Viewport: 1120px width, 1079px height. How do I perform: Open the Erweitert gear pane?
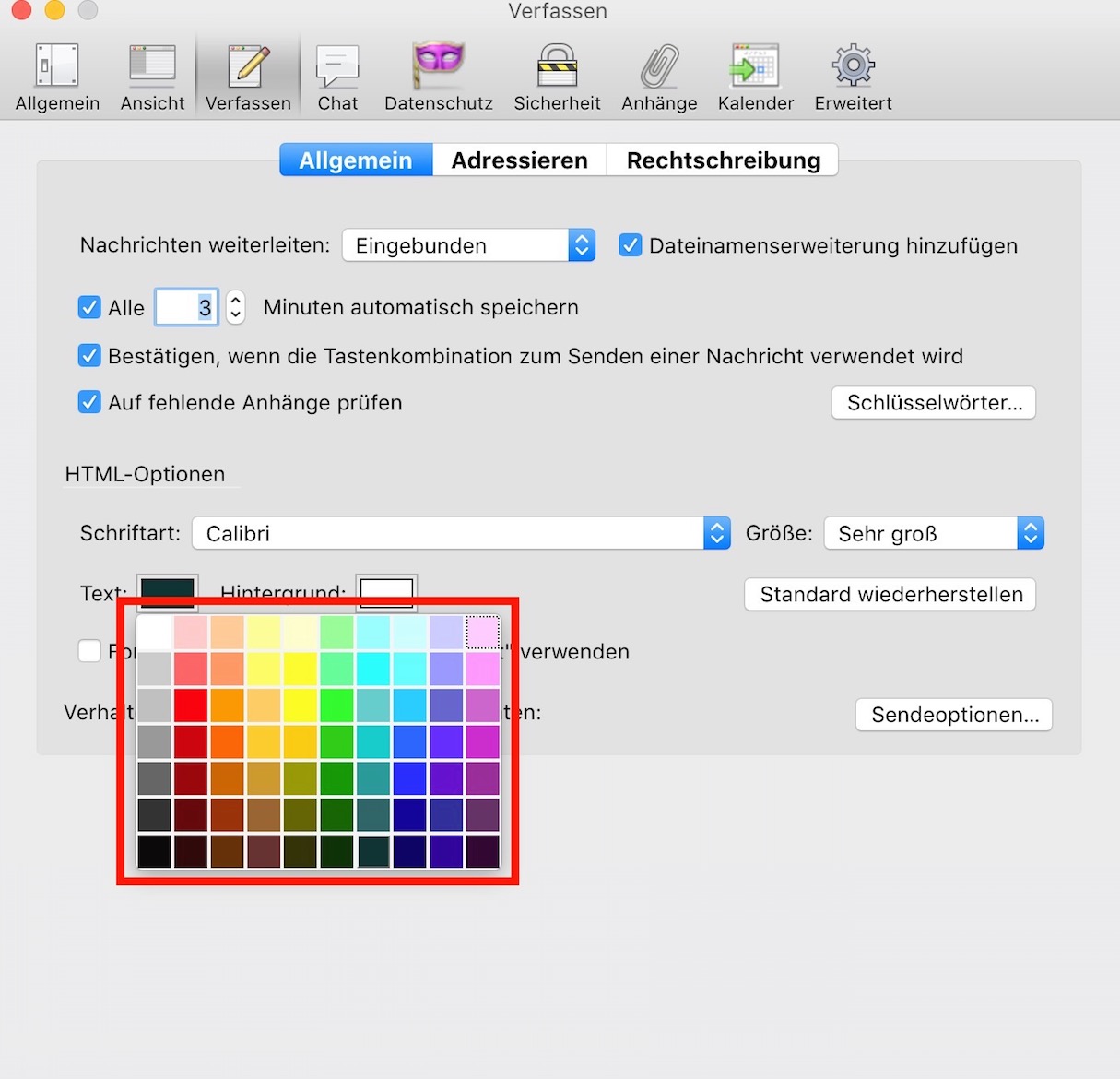pyautogui.click(x=854, y=77)
